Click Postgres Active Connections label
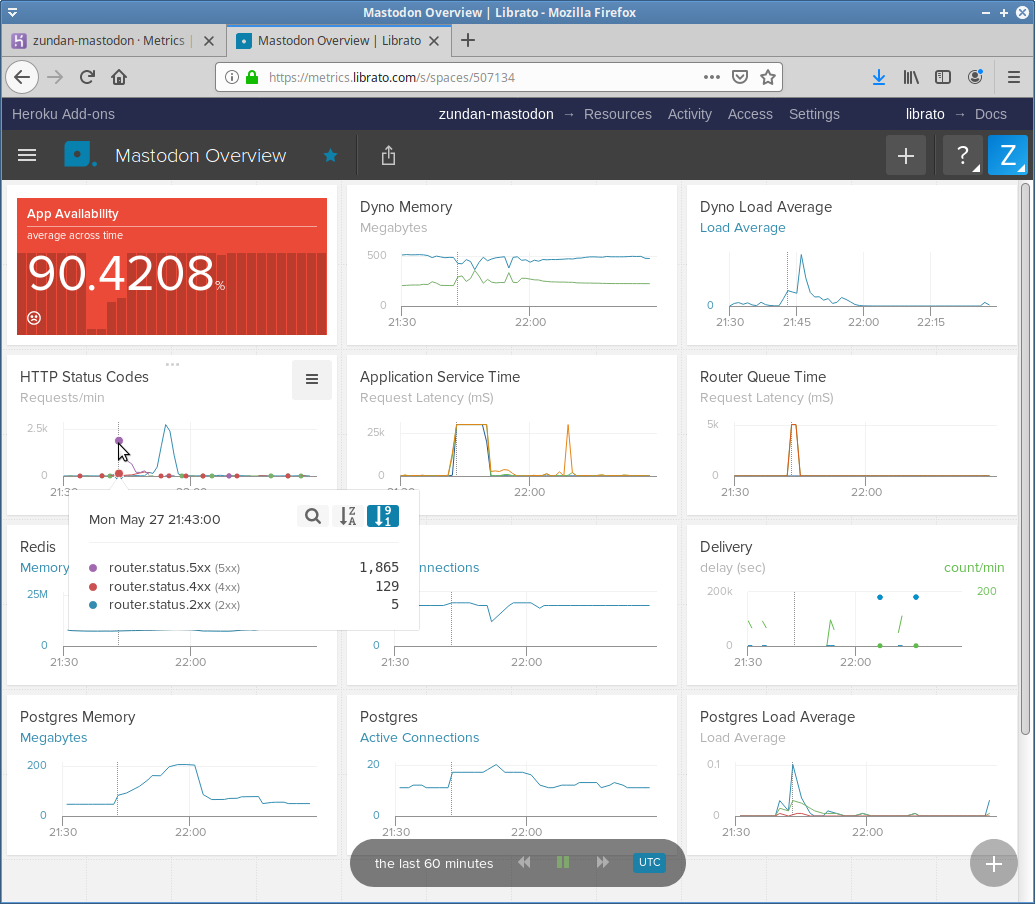The width and height of the screenshot is (1035, 904). tap(419, 738)
